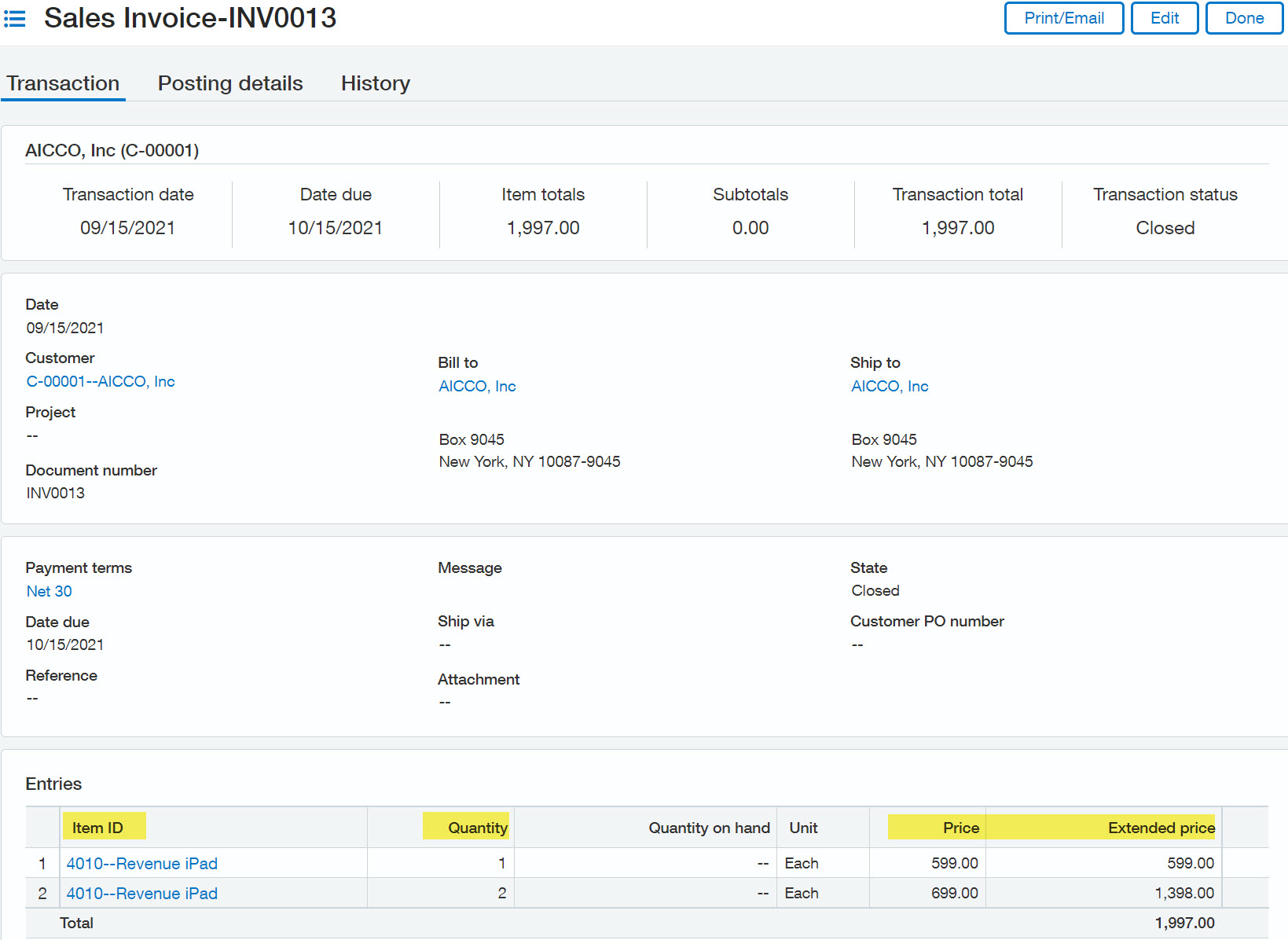Open customer link C-00001--AICCO, Inc
The width and height of the screenshot is (1288, 940).
(x=101, y=381)
